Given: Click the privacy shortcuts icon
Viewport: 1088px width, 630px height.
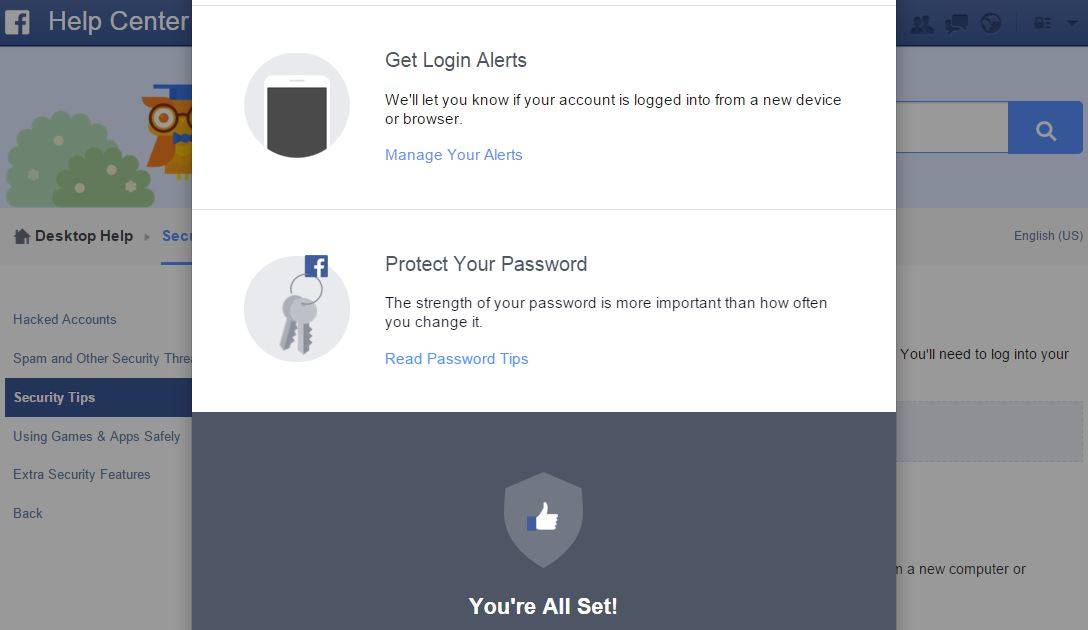Looking at the screenshot, I should coord(1042,24).
